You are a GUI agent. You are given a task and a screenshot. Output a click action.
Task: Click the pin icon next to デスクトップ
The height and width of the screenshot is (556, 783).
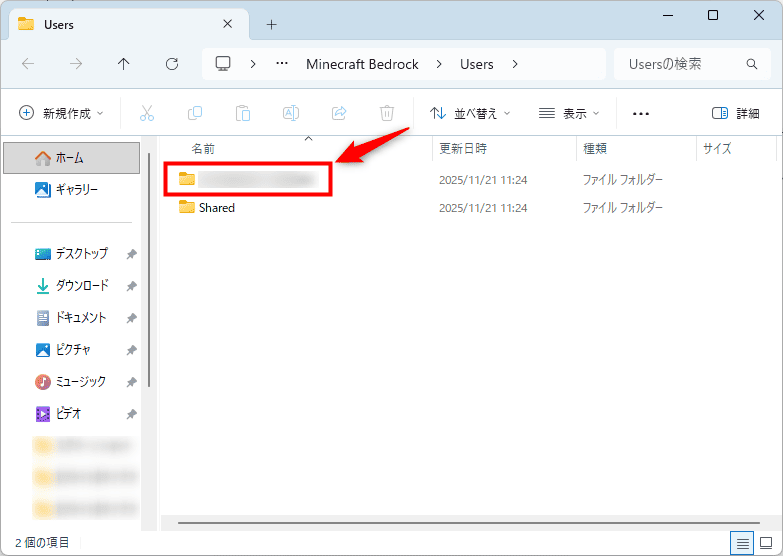[131, 254]
